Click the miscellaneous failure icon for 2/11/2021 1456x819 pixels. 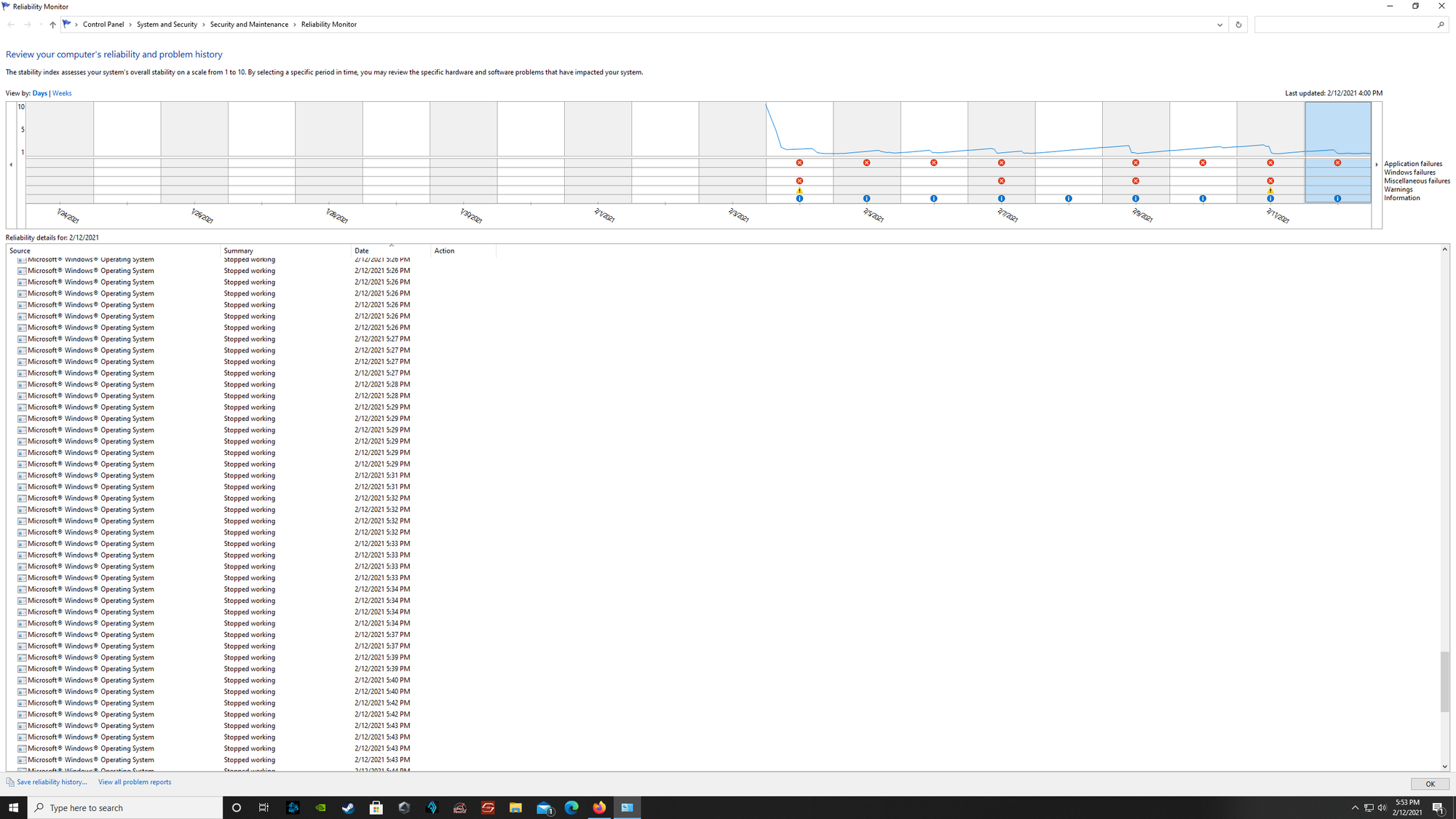(1270, 181)
